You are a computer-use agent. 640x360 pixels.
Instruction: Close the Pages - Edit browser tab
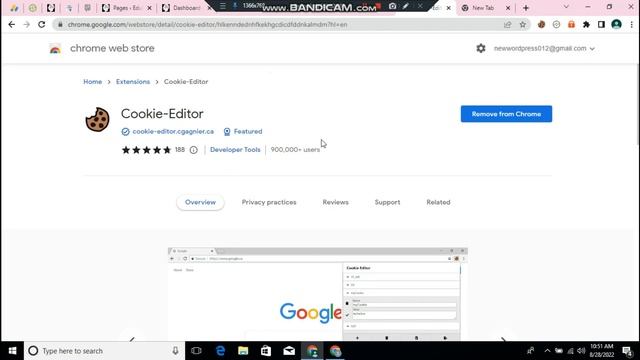(149, 8)
